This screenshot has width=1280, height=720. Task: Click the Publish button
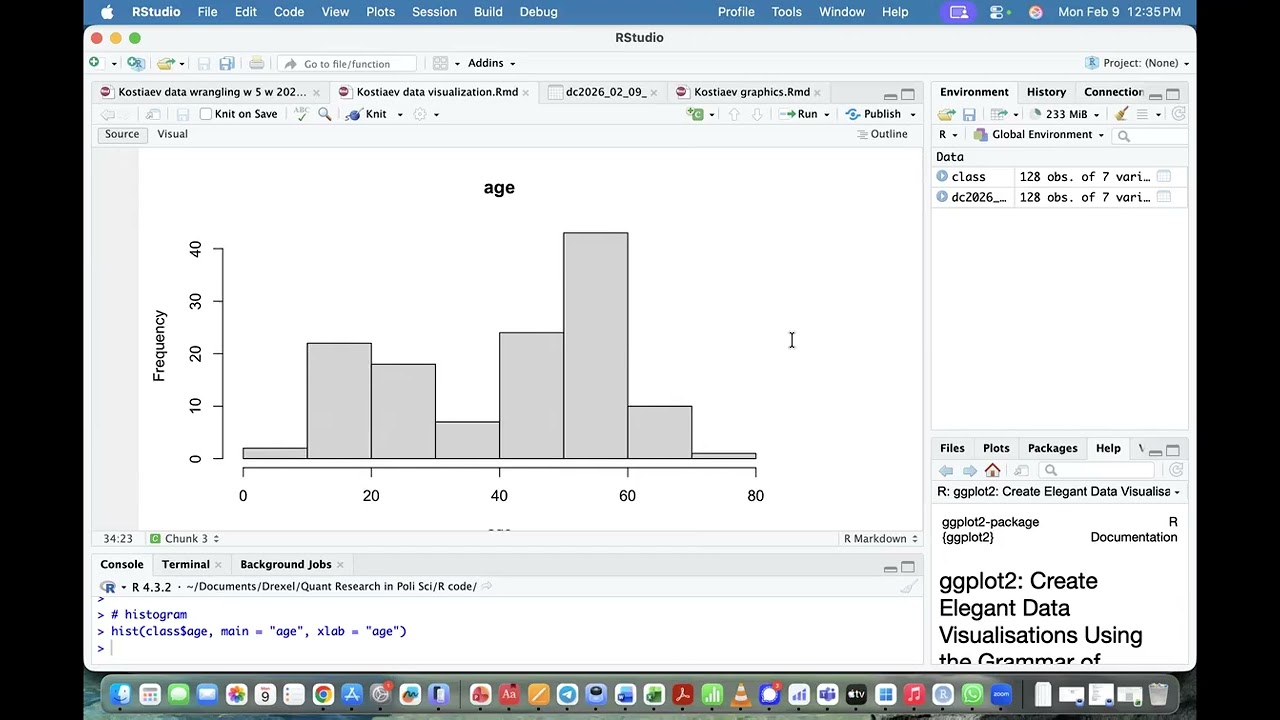click(874, 114)
